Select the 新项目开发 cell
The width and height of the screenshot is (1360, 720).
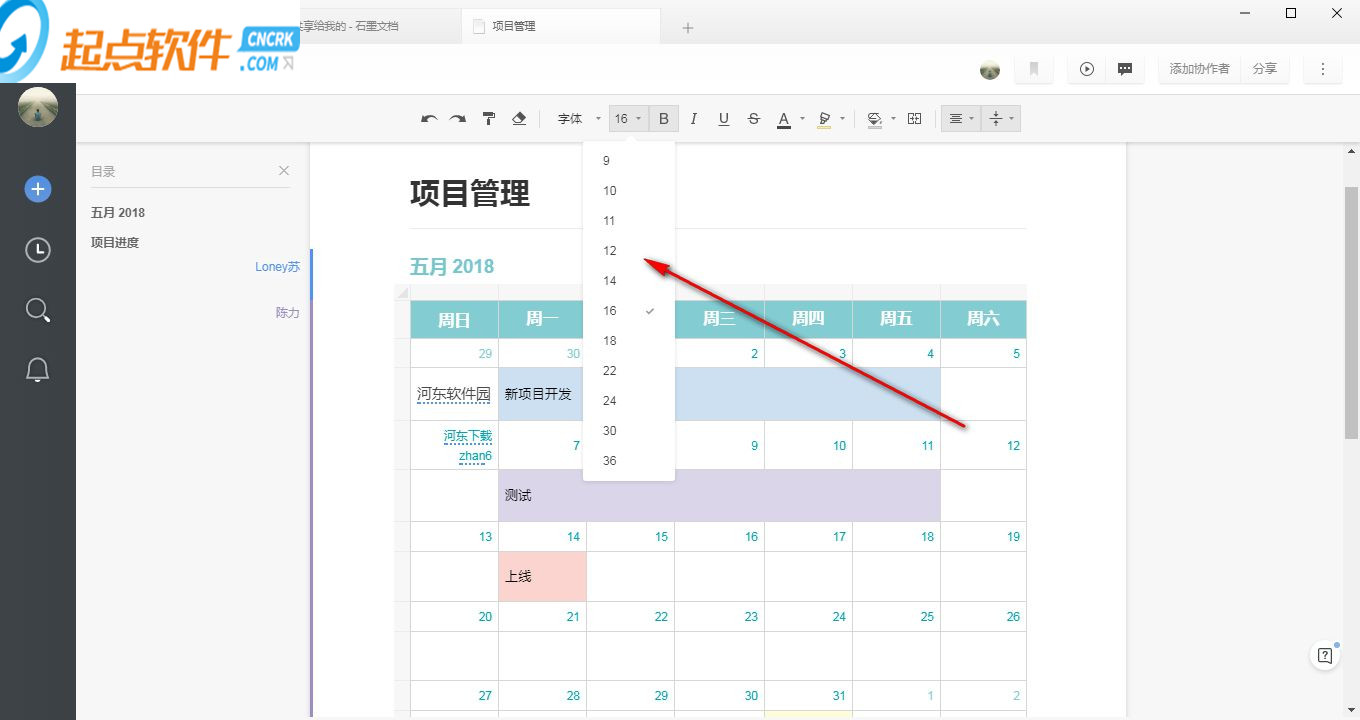pos(719,394)
